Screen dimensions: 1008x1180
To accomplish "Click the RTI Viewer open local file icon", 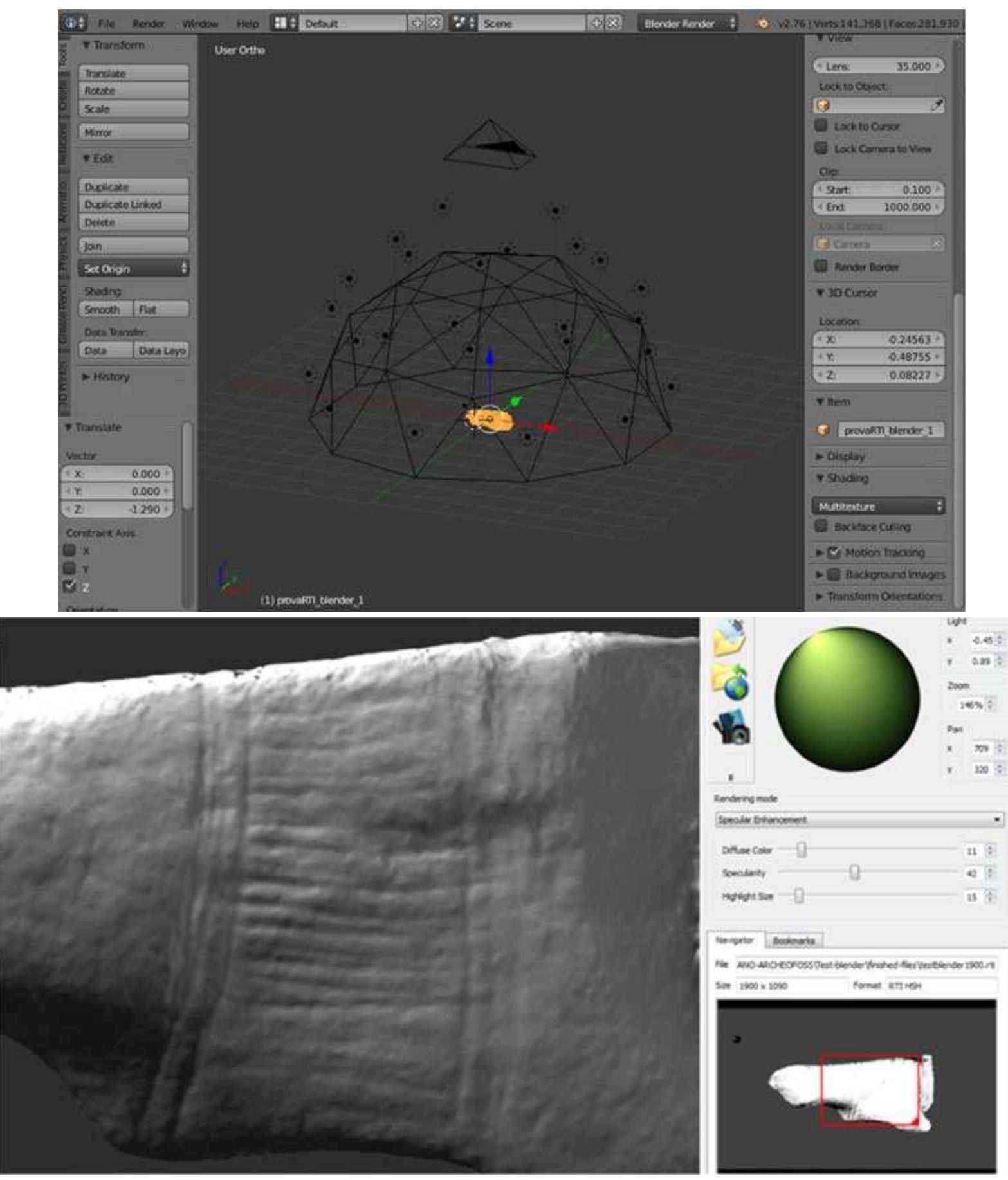I will 729,637.
